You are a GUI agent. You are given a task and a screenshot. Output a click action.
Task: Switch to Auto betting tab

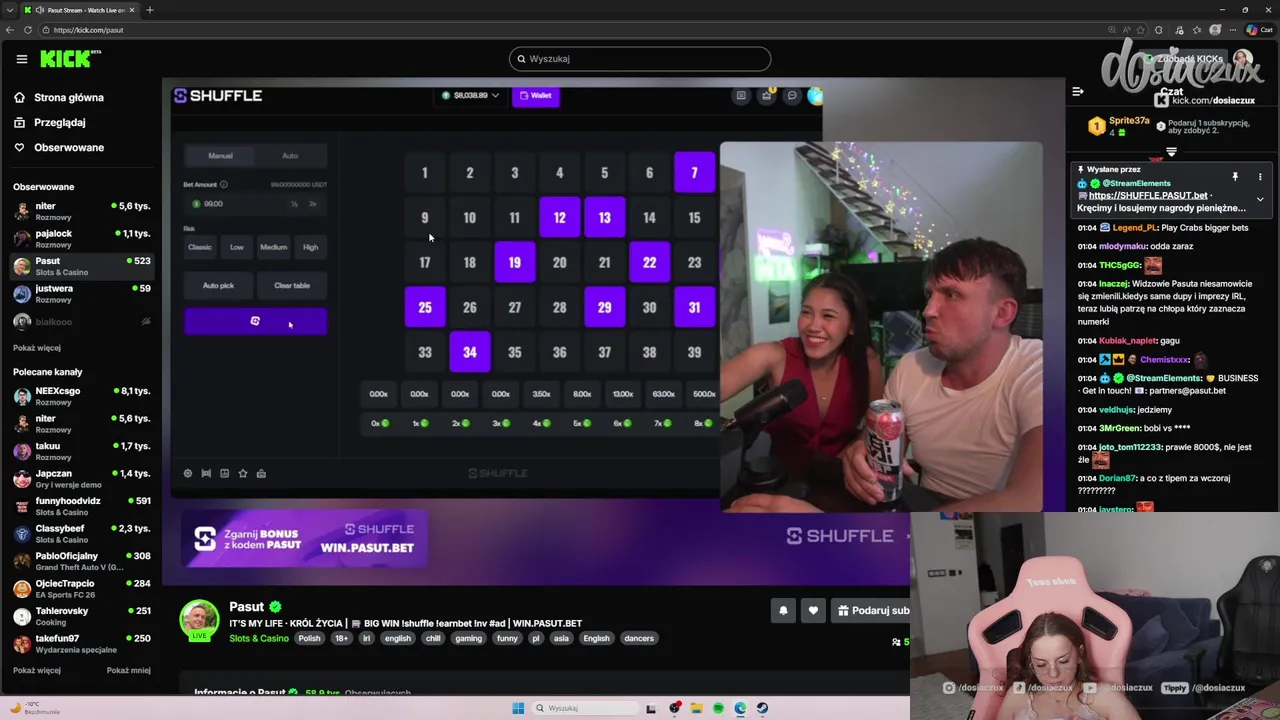click(x=290, y=155)
